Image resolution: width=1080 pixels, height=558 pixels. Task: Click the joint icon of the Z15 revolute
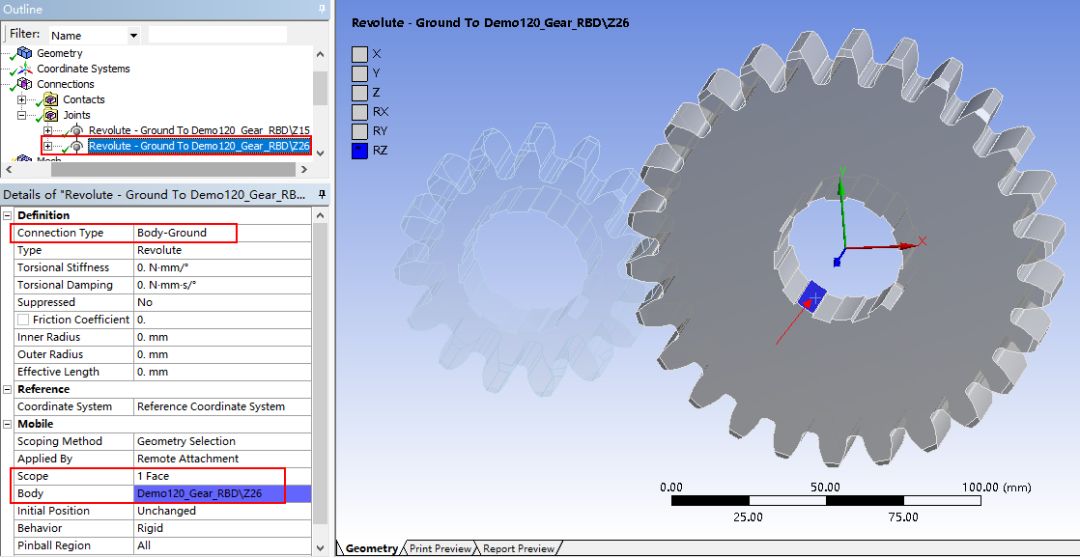pyautogui.click(x=77, y=130)
